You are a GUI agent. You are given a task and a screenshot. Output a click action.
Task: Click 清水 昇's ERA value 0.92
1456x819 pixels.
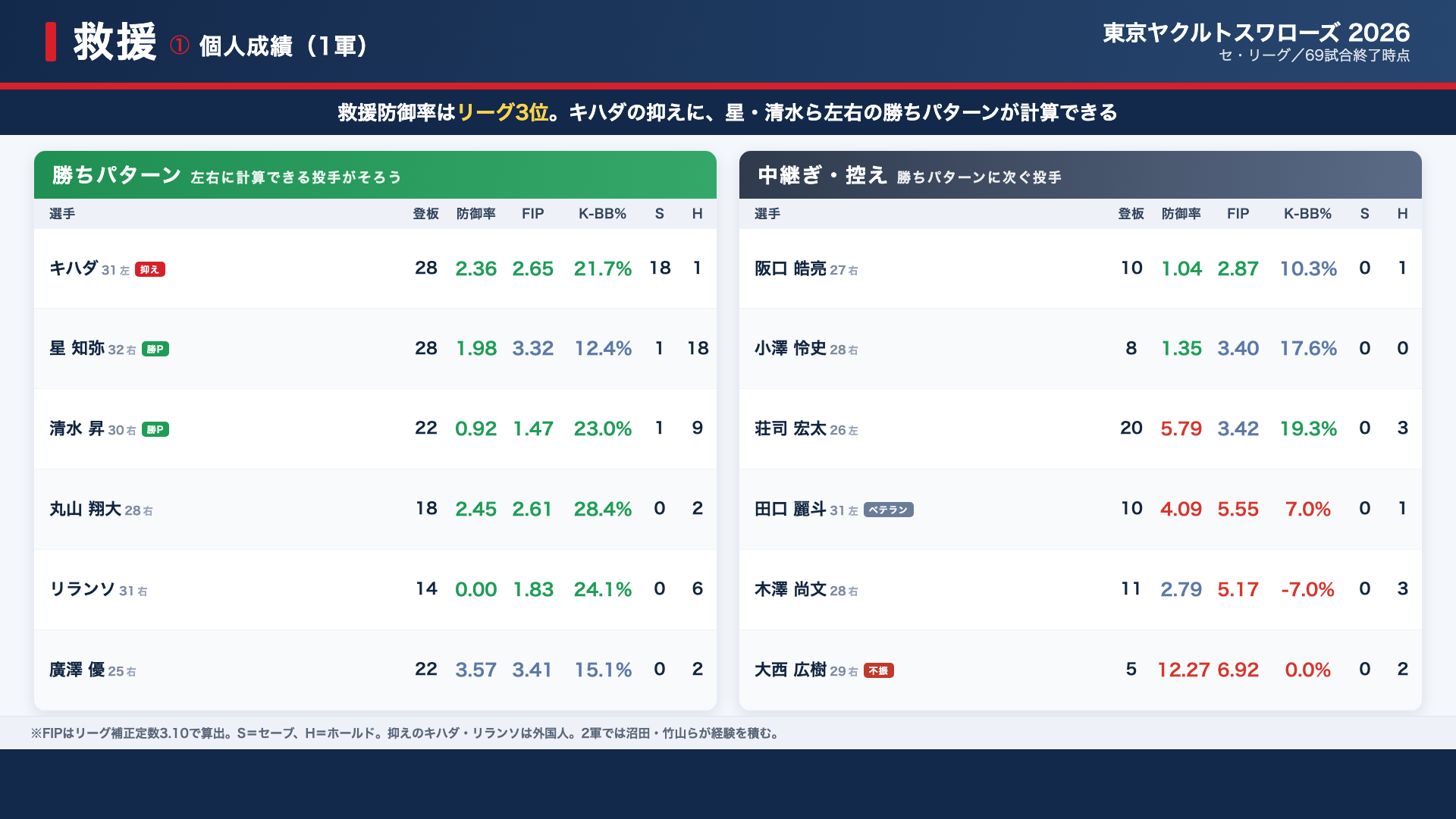[475, 428]
